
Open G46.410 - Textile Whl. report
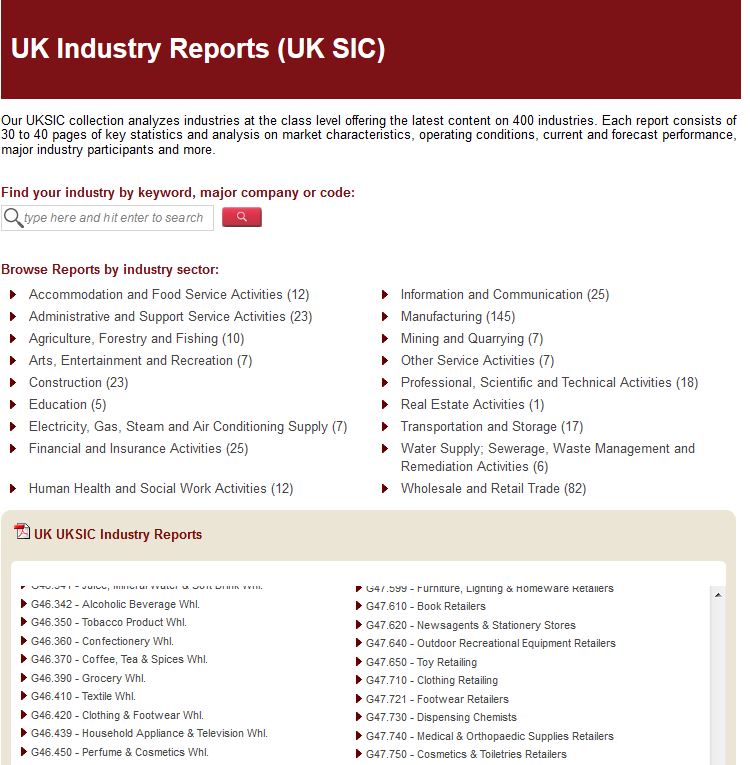83,696
